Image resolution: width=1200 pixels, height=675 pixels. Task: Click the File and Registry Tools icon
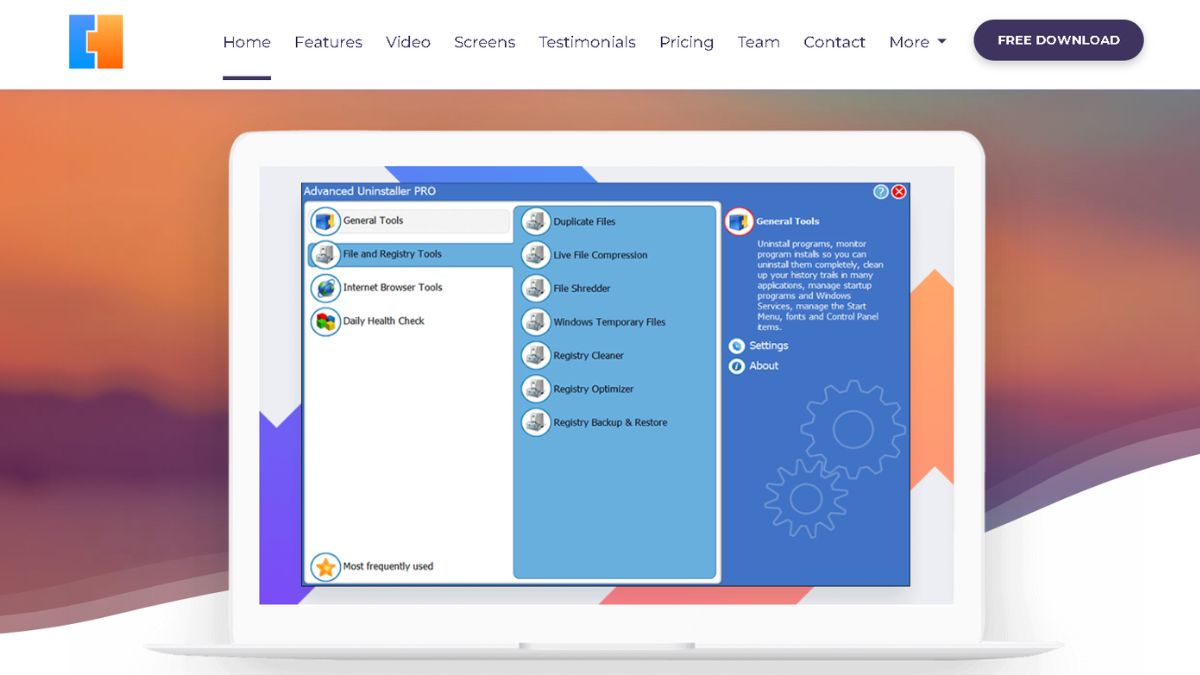pyautogui.click(x=325, y=254)
